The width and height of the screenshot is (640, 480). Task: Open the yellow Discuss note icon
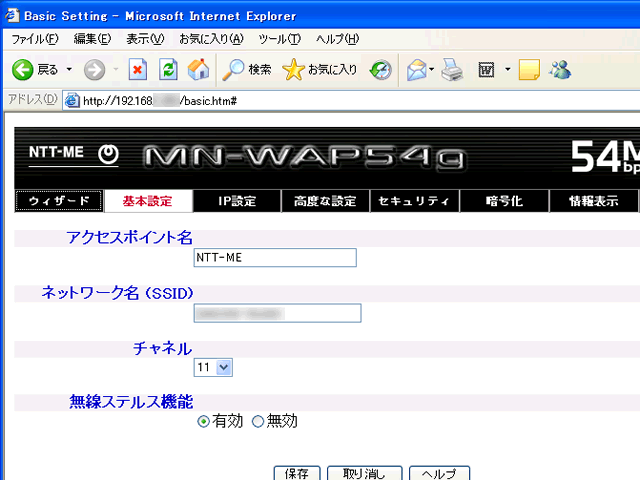[x=529, y=69]
